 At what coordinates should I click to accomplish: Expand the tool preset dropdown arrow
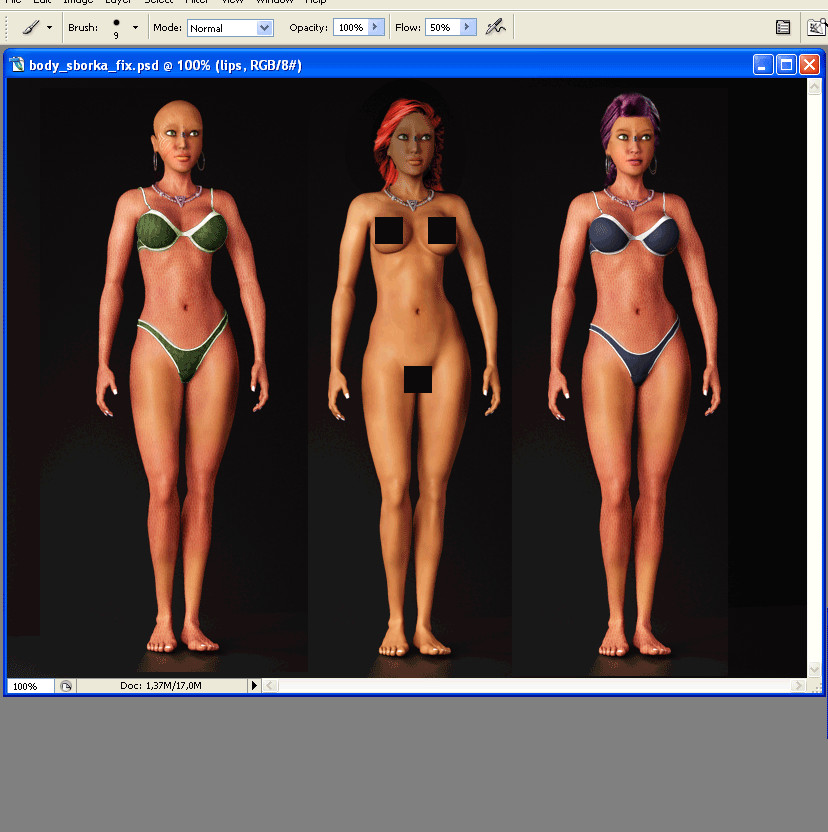[x=49, y=27]
